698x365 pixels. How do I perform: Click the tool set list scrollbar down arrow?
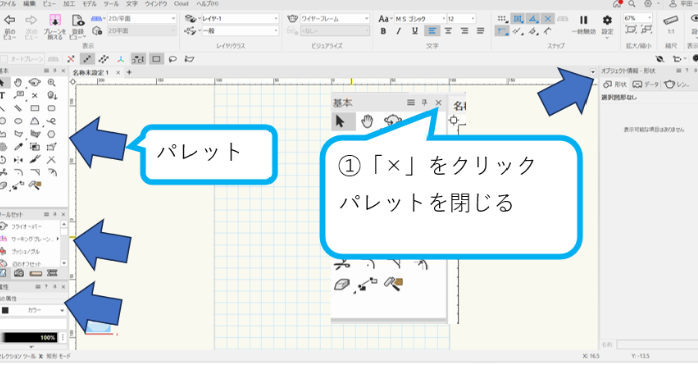(64, 263)
